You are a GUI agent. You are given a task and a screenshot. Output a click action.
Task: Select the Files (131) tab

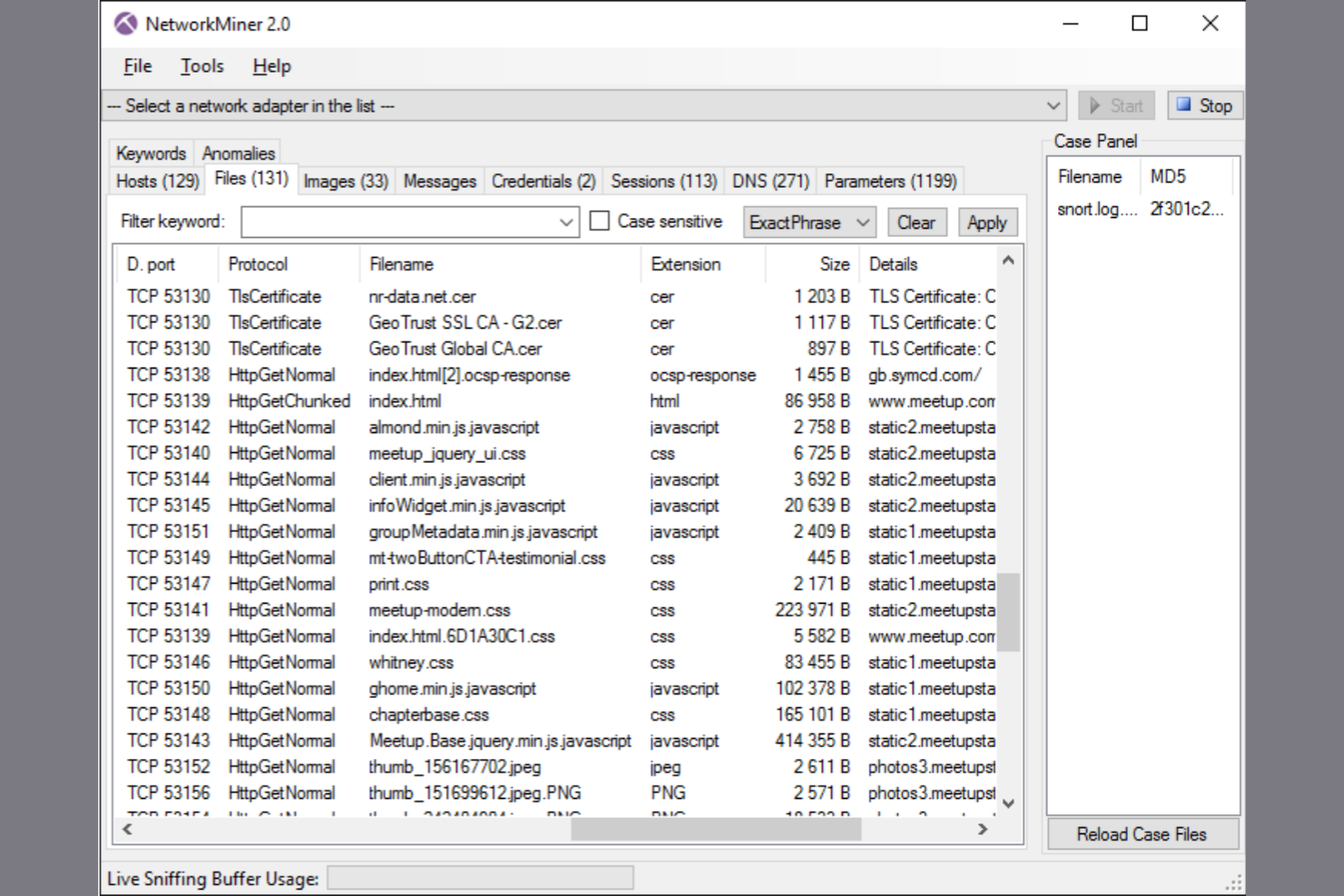[252, 179]
